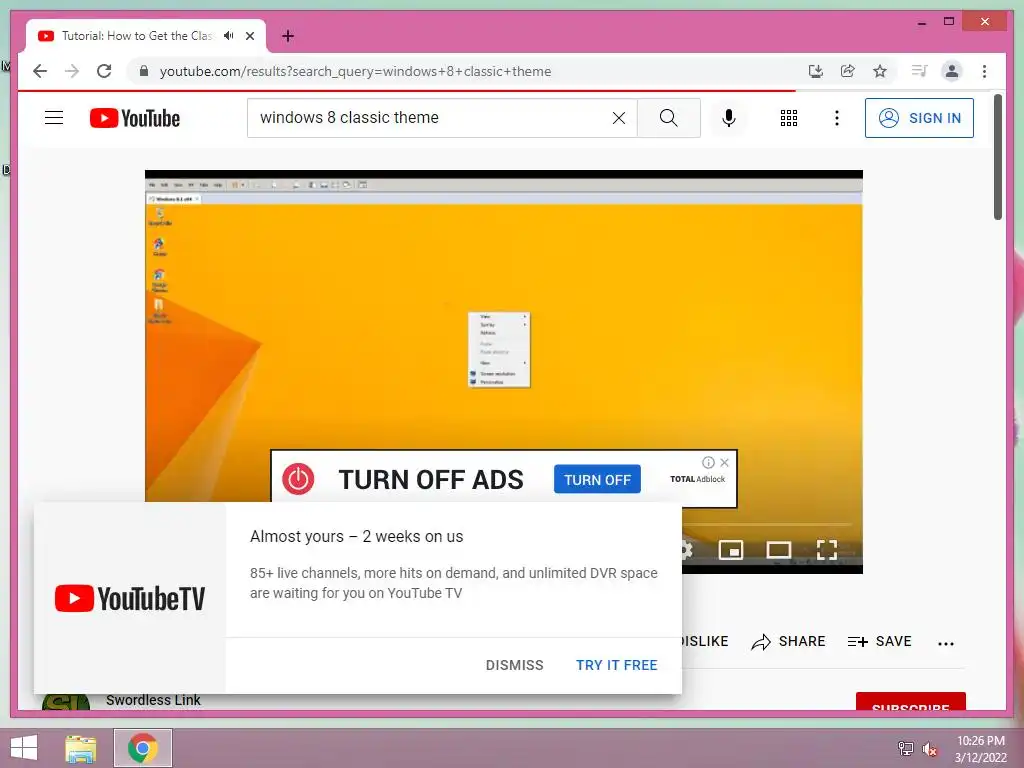The image size is (1024, 768).
Task: Click the browser forward arrow
Action: click(72, 71)
